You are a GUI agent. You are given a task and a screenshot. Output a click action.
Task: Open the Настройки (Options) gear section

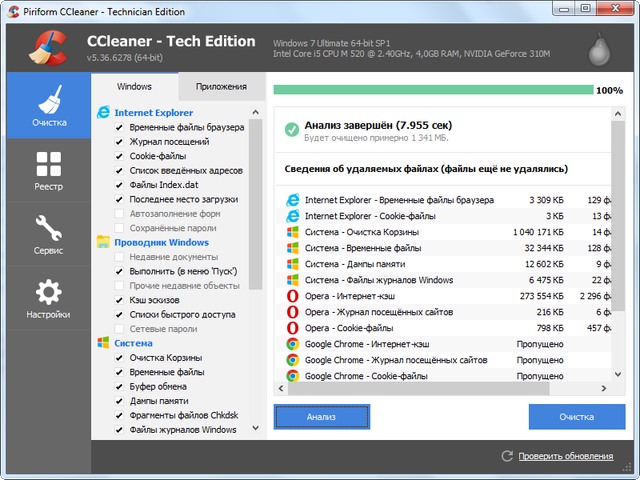[48, 299]
